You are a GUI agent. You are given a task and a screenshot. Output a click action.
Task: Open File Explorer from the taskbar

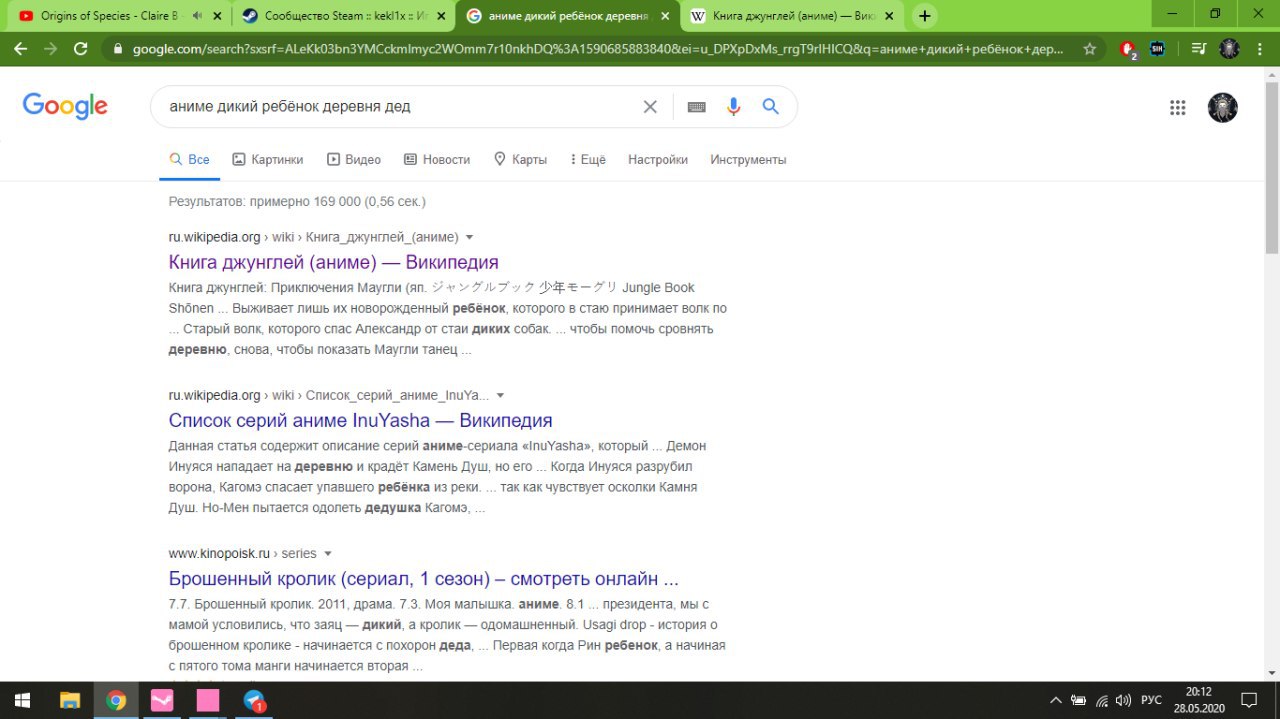pos(70,700)
